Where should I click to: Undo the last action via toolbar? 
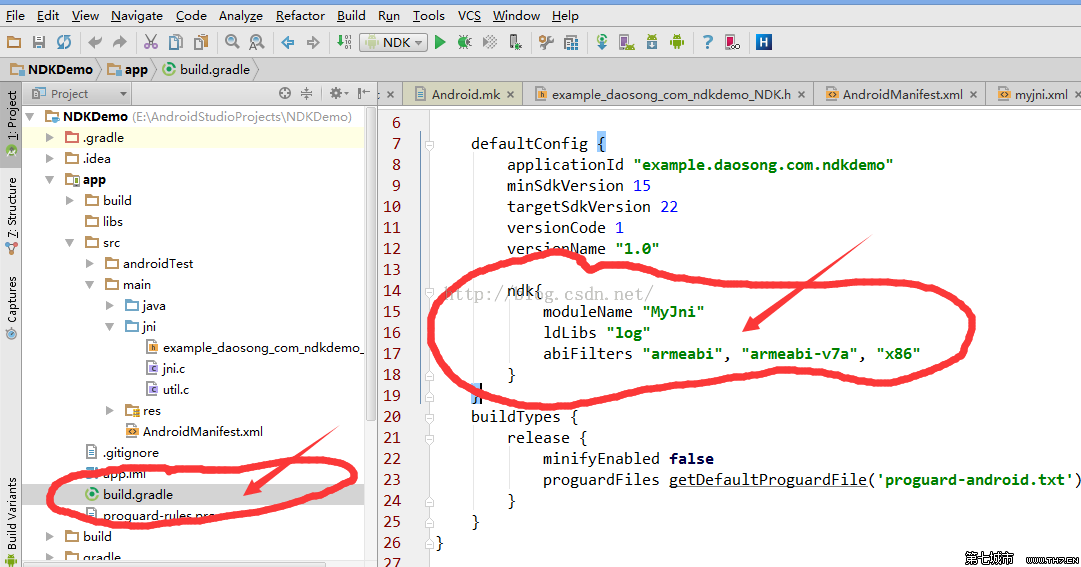pyautogui.click(x=94, y=43)
